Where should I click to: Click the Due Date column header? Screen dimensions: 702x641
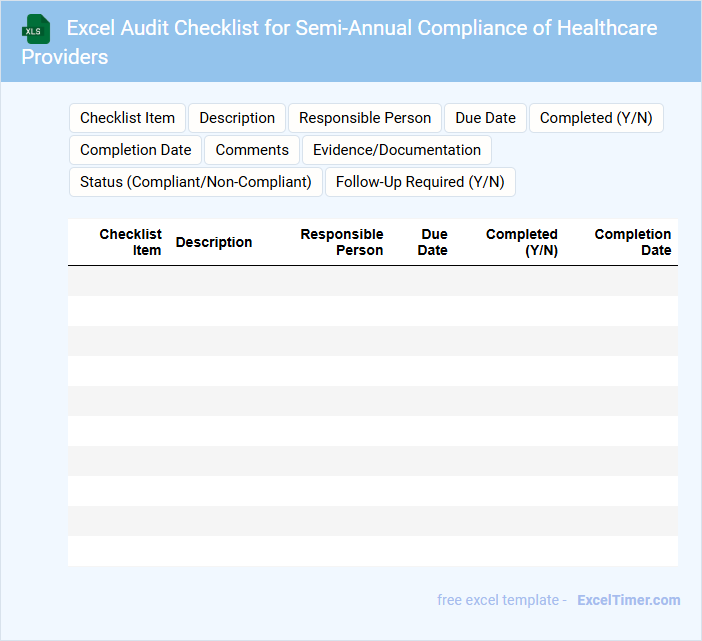point(433,242)
